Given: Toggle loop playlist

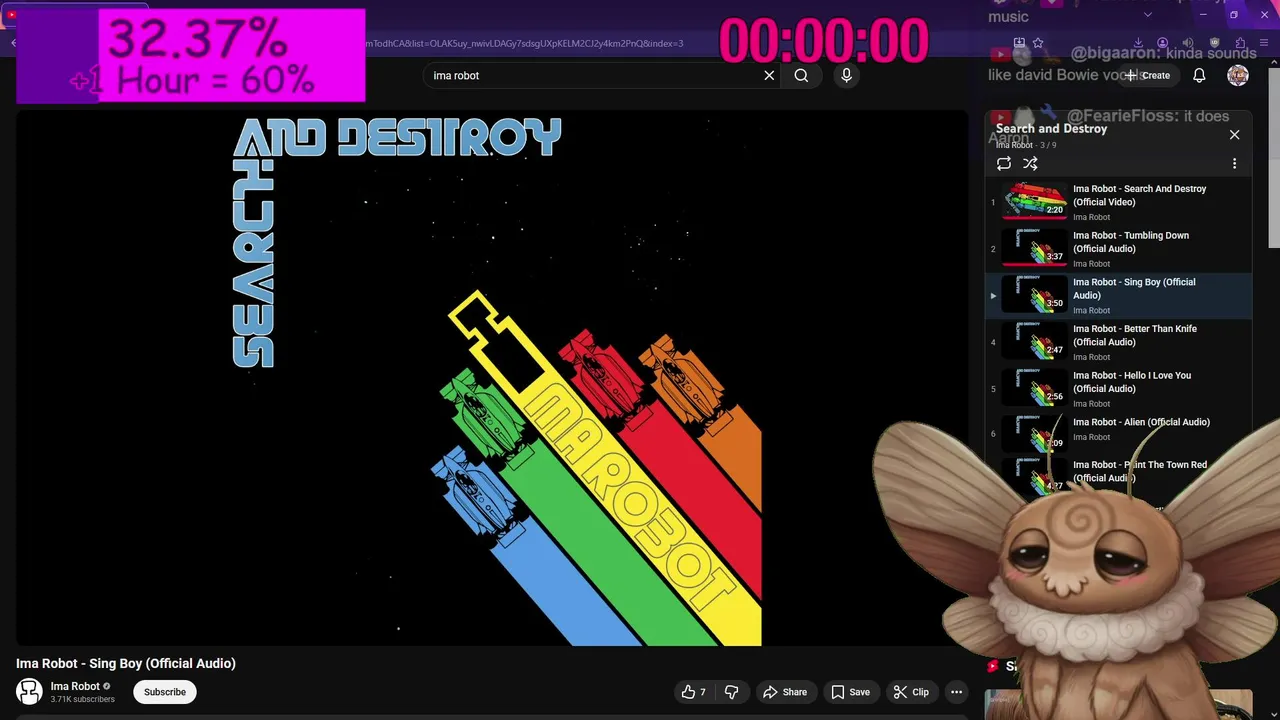Looking at the screenshot, I should pos(1004,164).
